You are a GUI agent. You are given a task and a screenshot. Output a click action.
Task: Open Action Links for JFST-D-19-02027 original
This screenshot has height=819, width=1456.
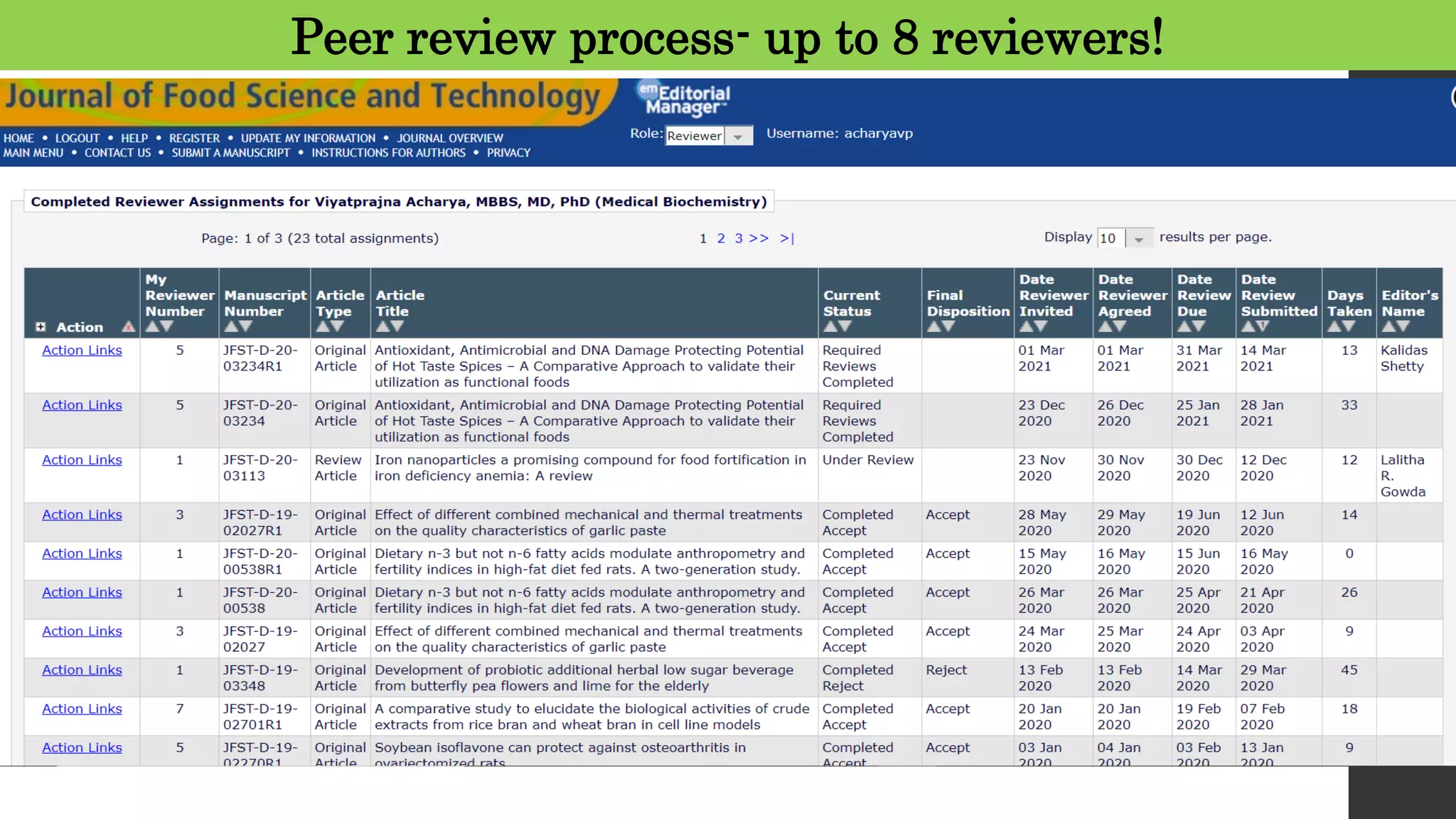(82, 631)
